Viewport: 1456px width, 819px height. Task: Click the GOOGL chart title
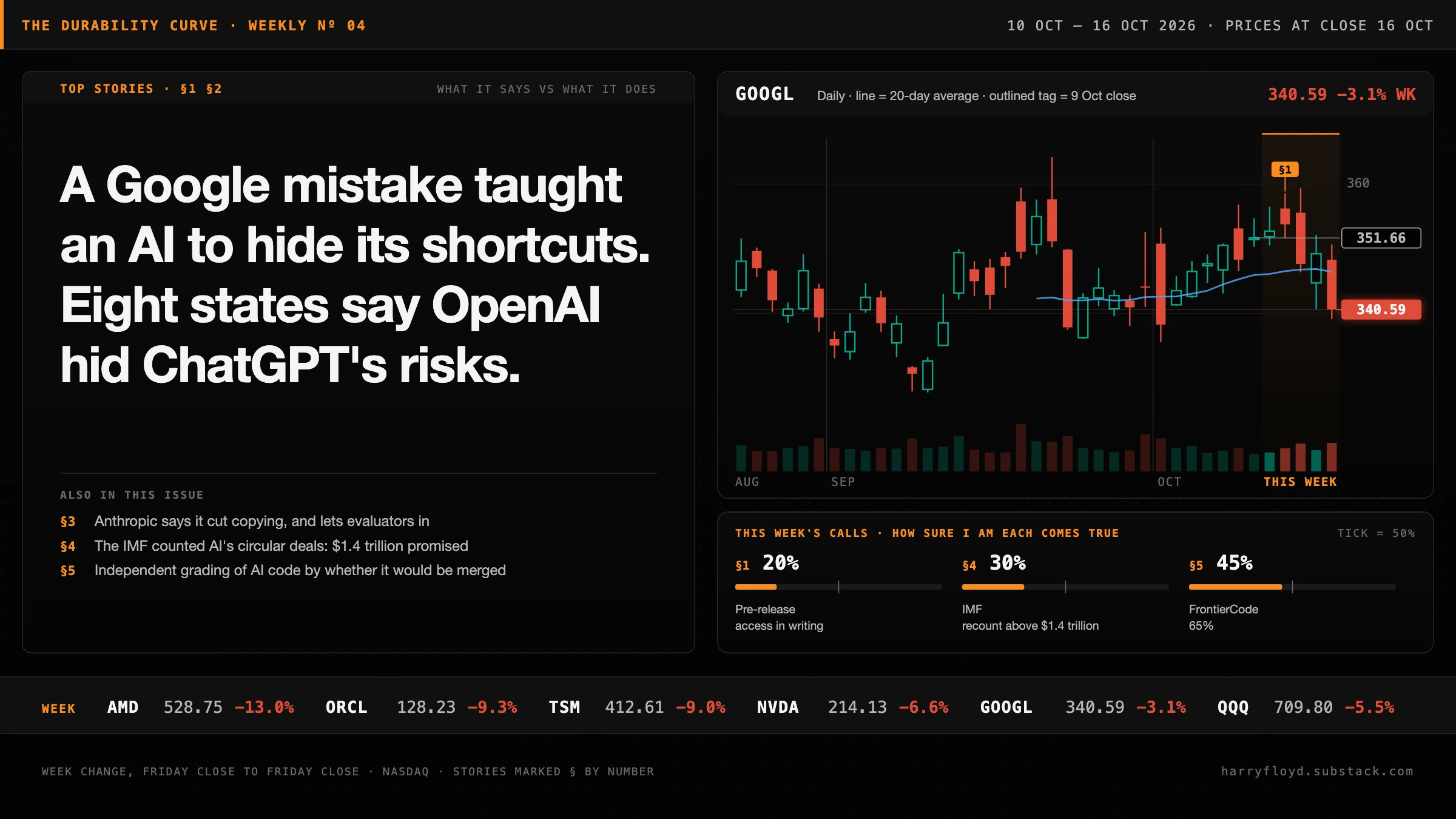click(764, 94)
